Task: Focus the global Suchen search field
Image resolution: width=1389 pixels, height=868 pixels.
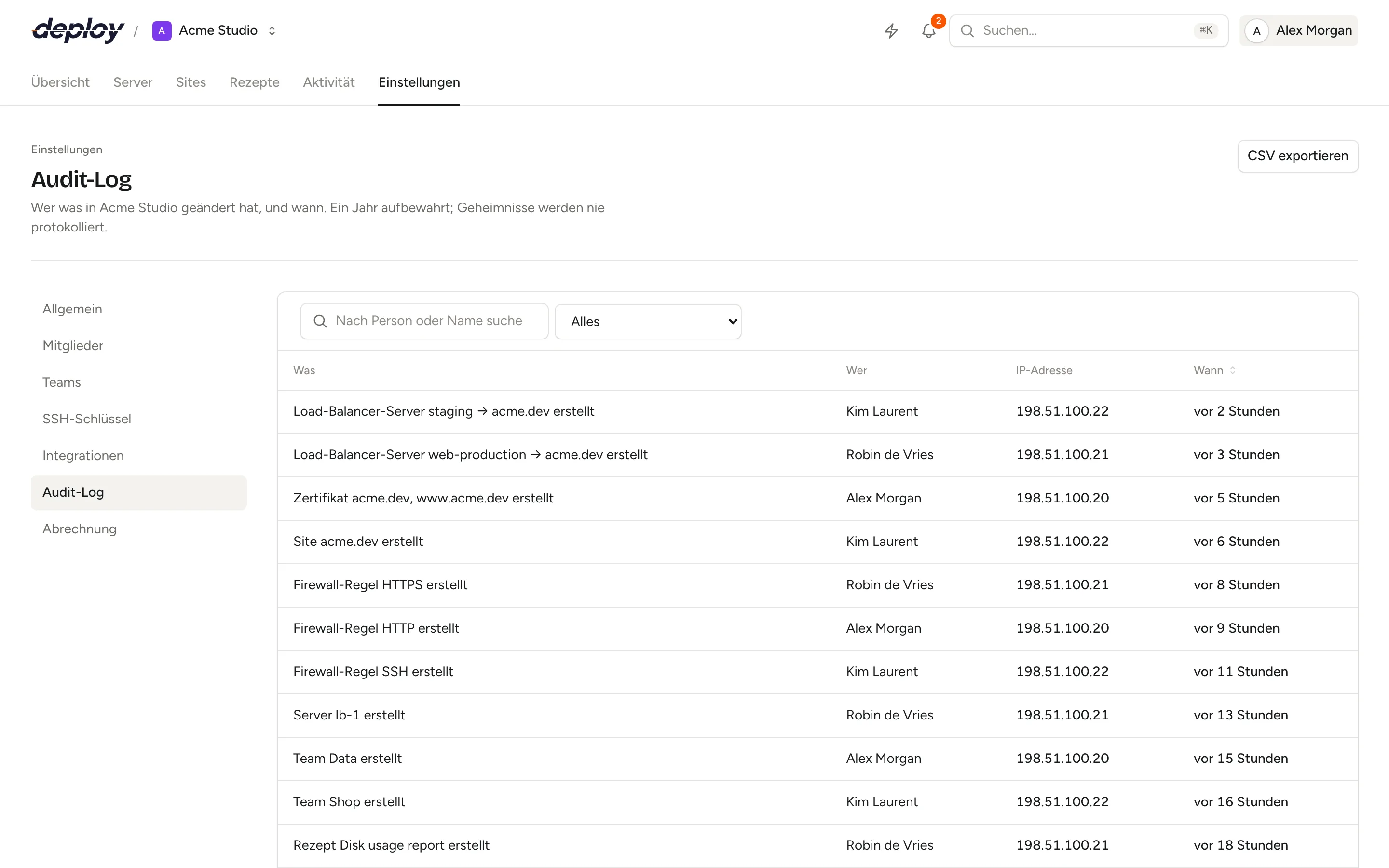Action: point(1088,30)
